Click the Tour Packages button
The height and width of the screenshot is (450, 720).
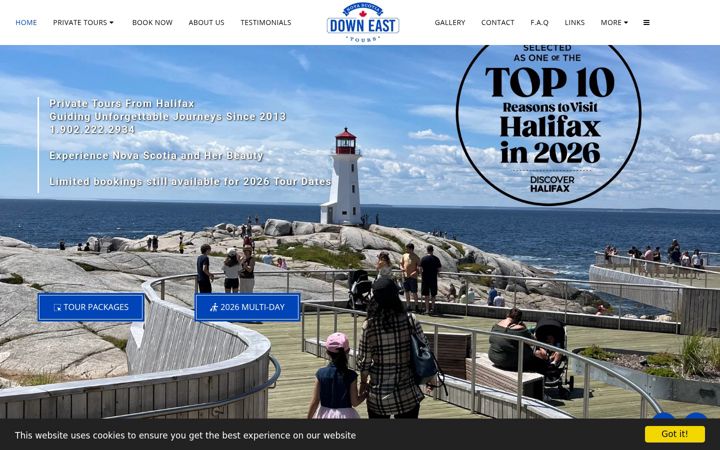(91, 307)
